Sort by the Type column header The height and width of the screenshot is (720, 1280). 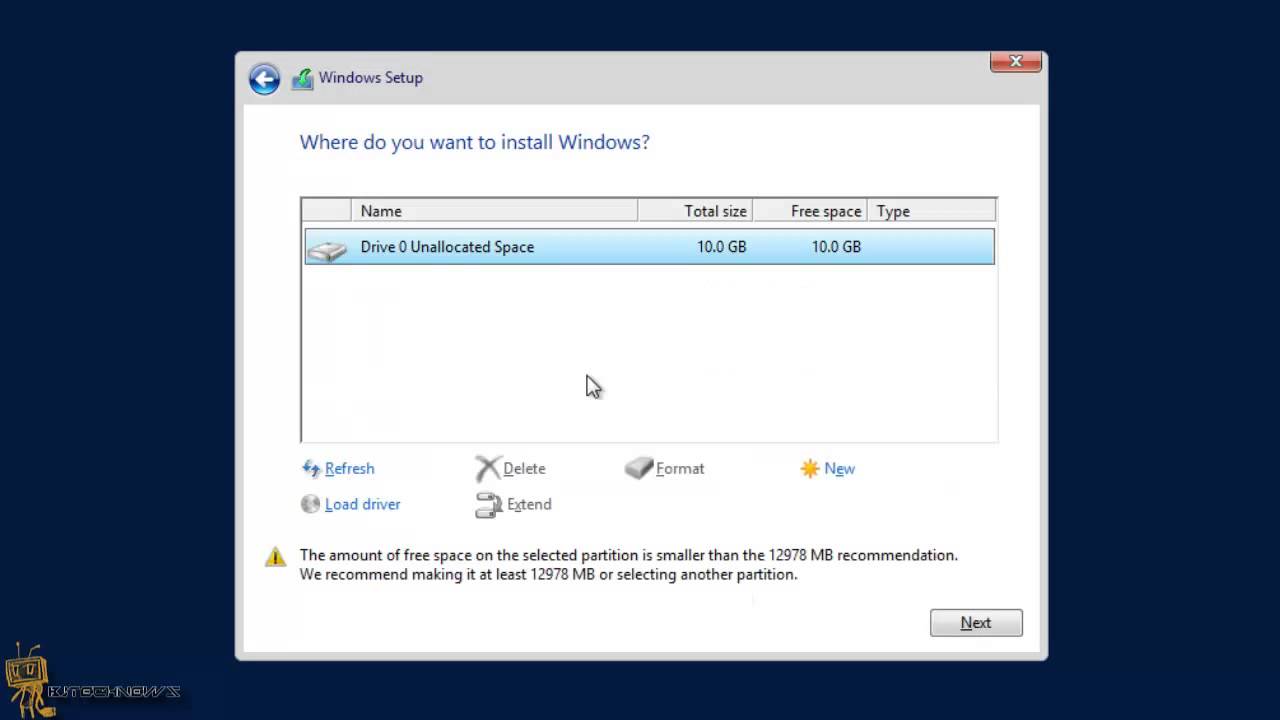pyautogui.click(x=932, y=211)
